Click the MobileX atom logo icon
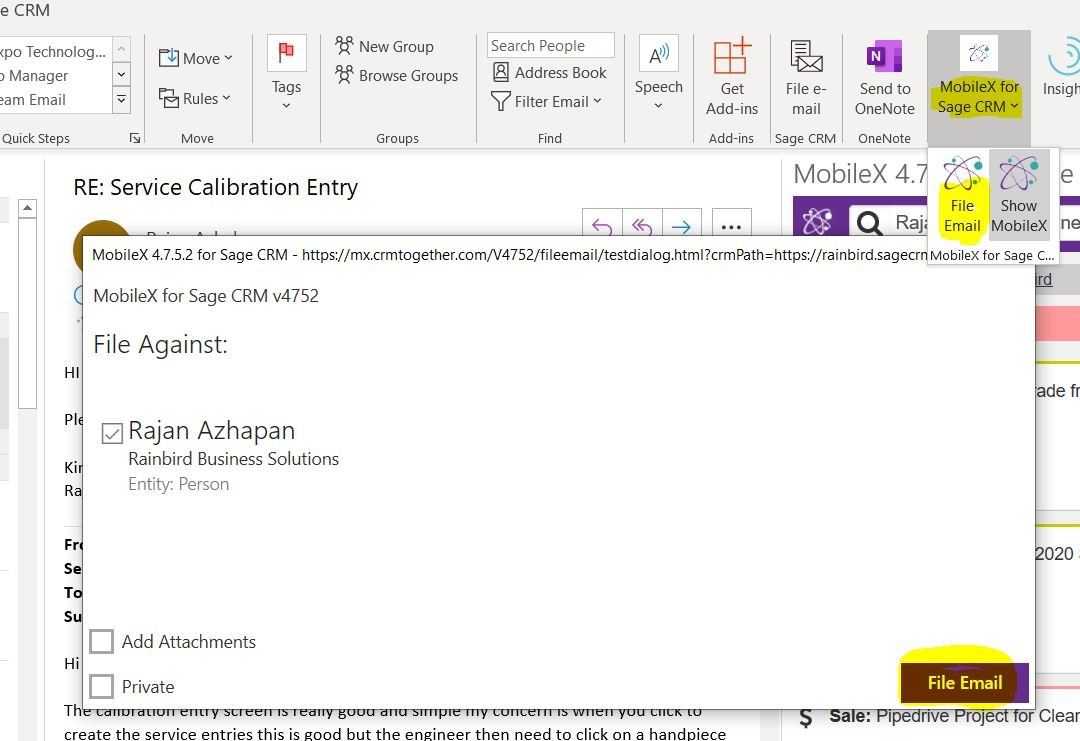 pos(818,221)
